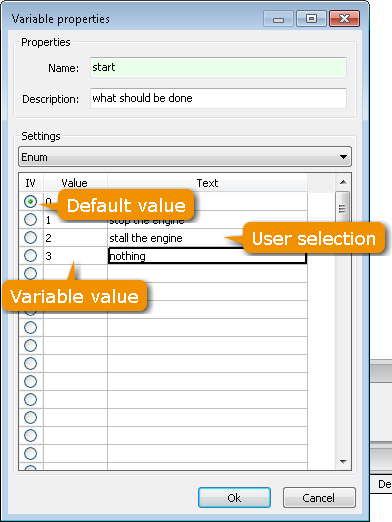This screenshot has width=392, height=522.
Task: Confirm with the Ok button
Action: (x=234, y=497)
